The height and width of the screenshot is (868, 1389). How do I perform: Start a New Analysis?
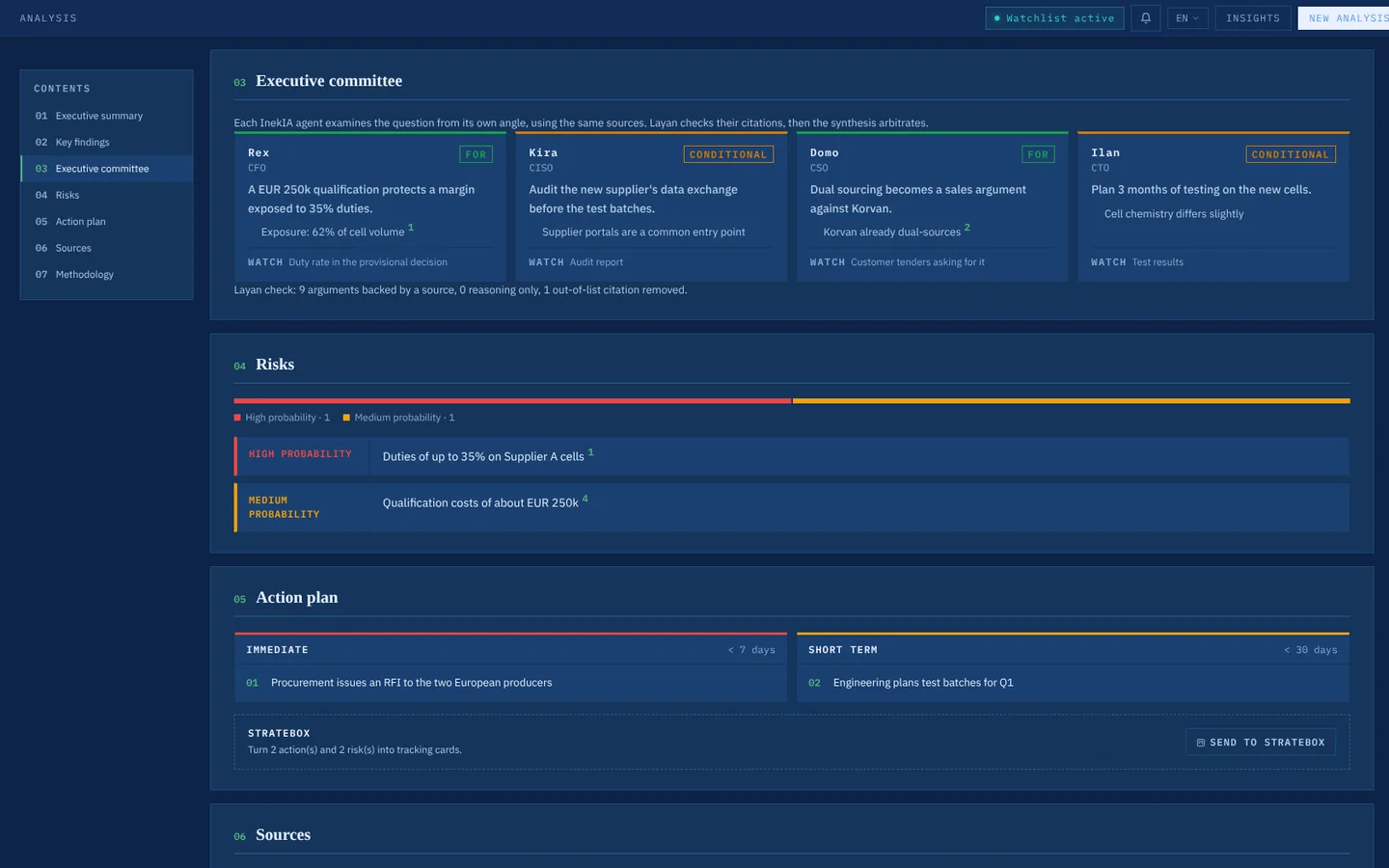[x=1344, y=18]
